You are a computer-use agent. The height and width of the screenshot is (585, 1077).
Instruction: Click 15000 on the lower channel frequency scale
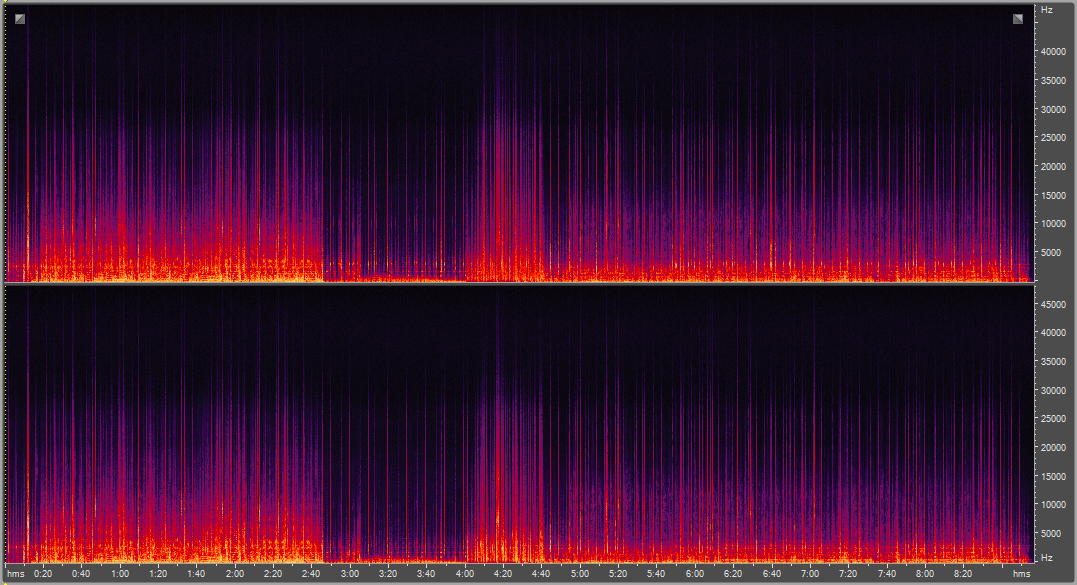1054,476
